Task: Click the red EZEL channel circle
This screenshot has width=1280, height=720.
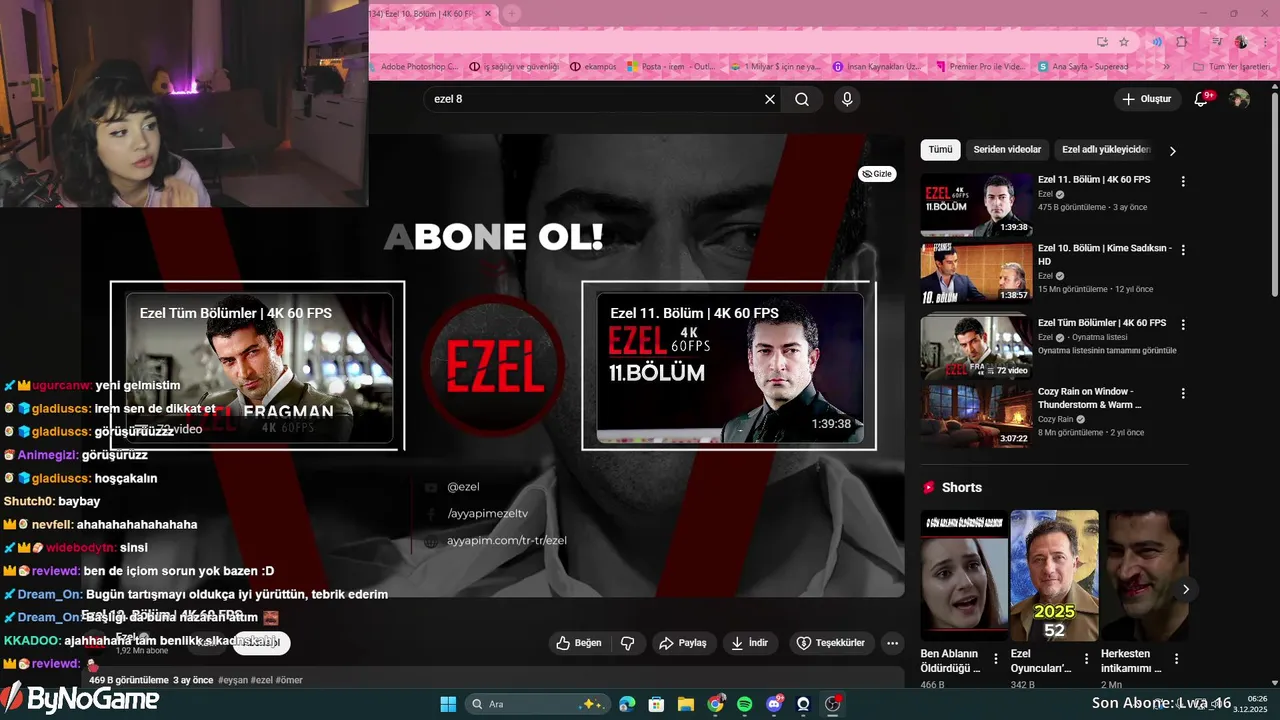Action: pos(494,367)
